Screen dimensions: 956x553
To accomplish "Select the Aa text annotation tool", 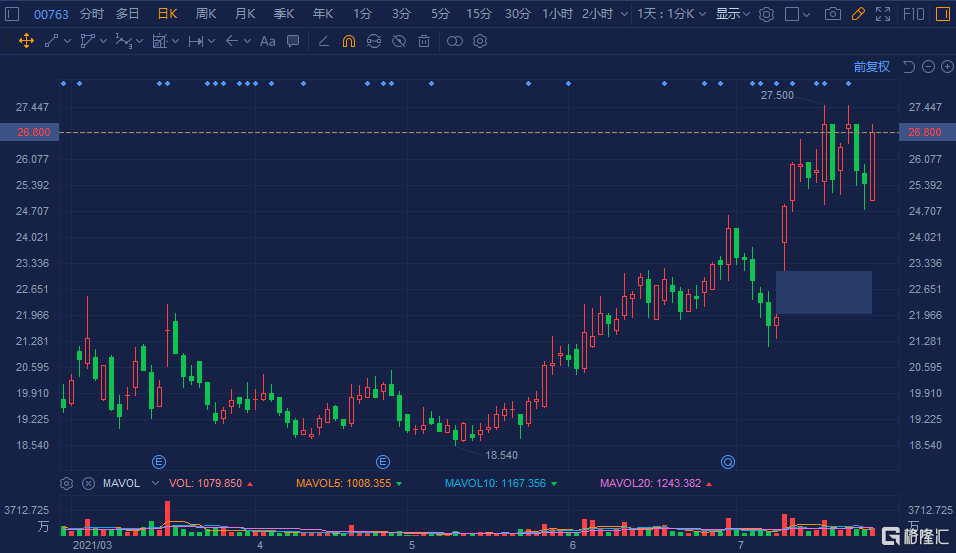I will (268, 41).
